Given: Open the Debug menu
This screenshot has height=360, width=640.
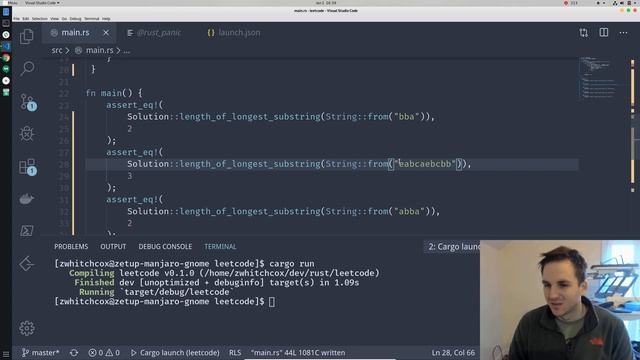Looking at the screenshot, I should point(76,19).
